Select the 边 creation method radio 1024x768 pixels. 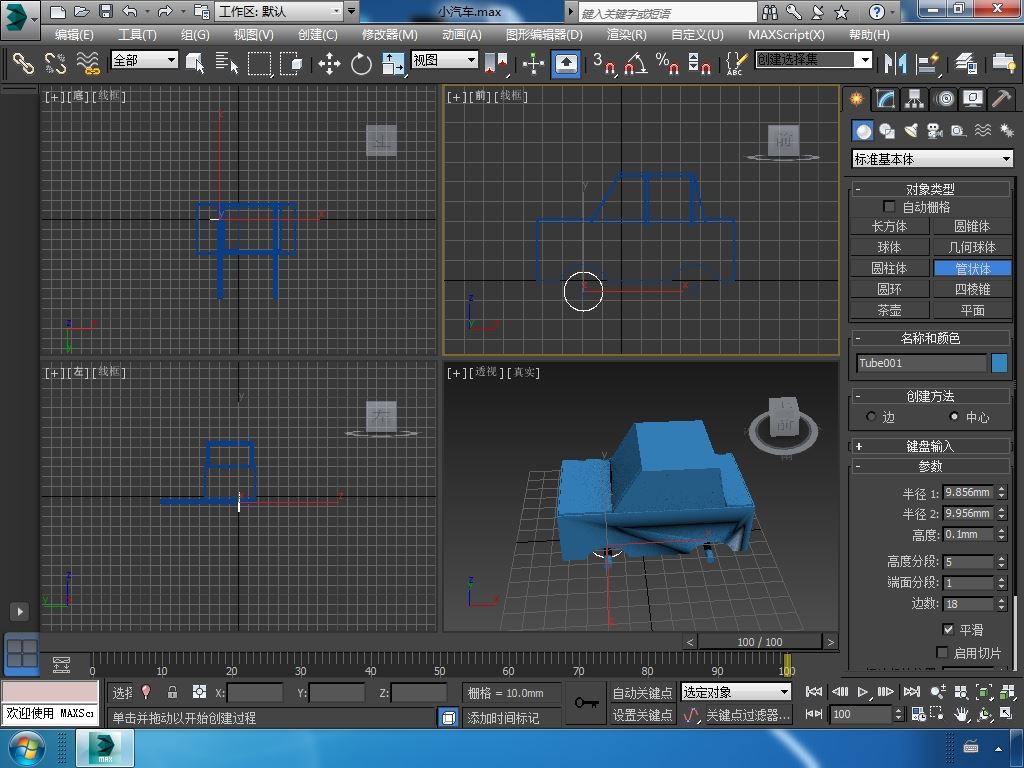(x=871, y=417)
